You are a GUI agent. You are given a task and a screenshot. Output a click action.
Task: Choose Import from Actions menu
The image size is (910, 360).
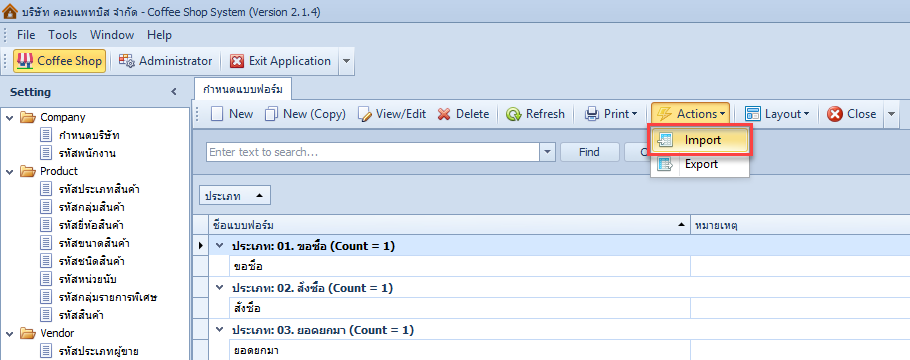point(700,140)
